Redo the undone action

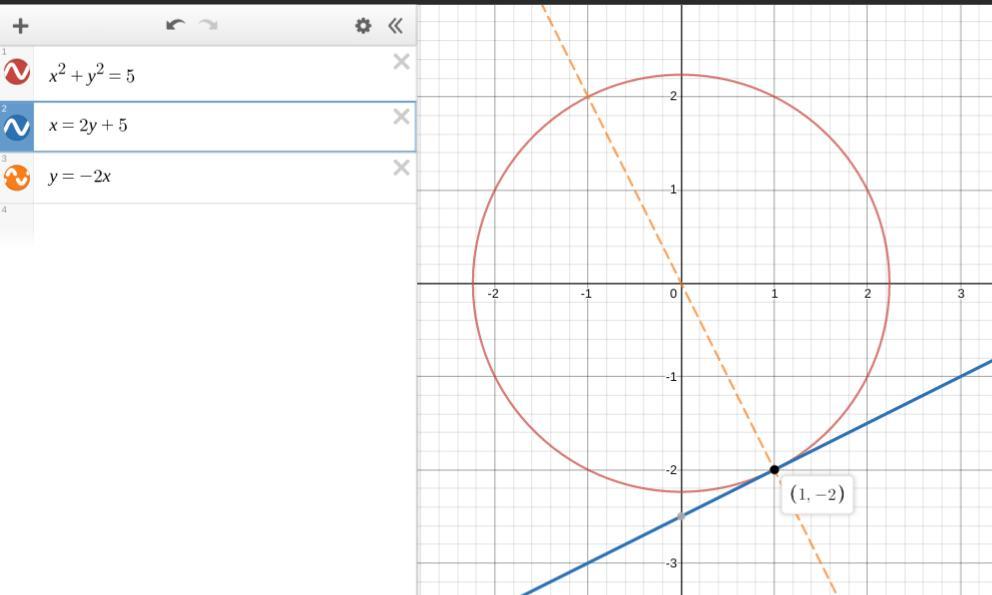coord(209,25)
